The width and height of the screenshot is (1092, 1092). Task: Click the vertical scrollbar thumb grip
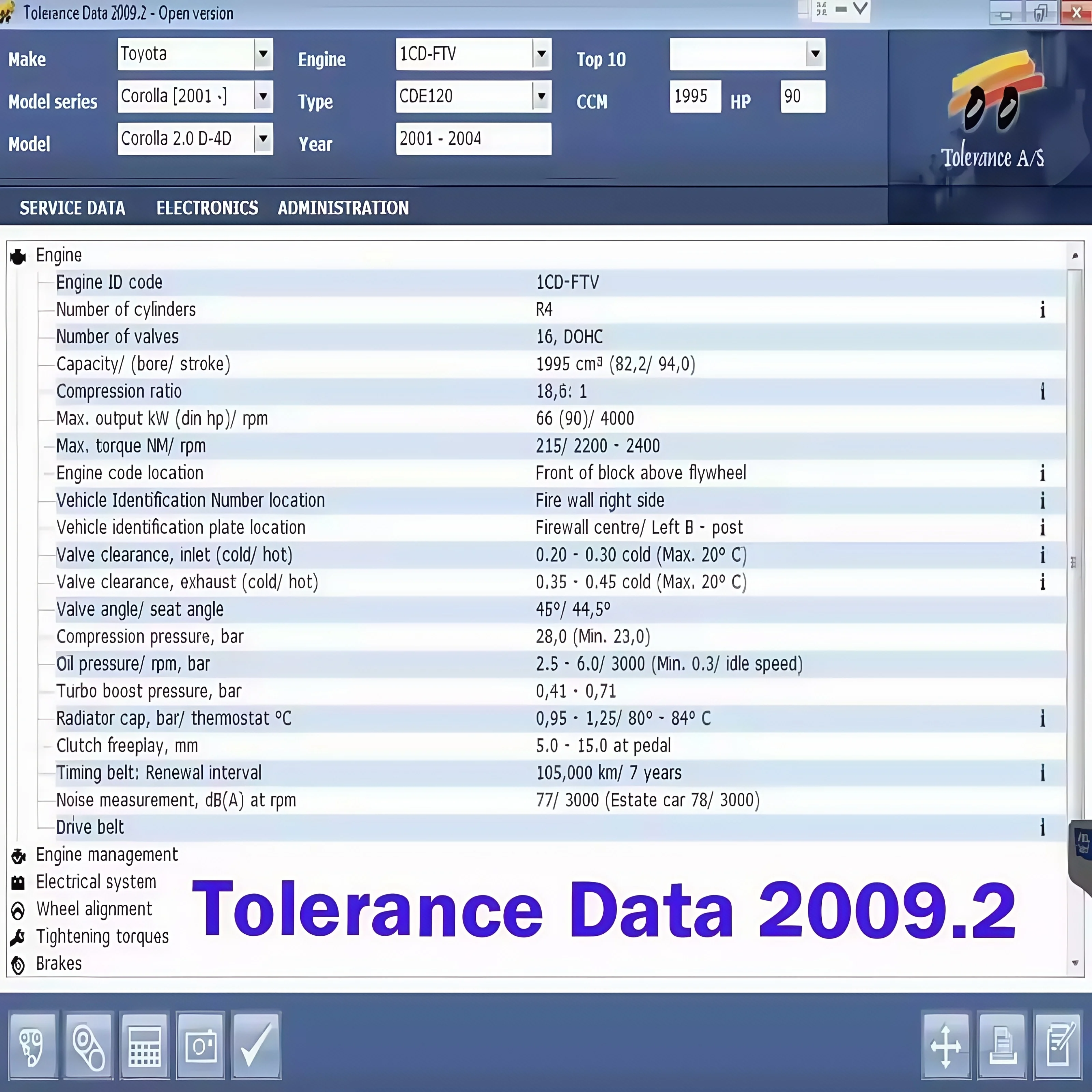[x=1073, y=562]
